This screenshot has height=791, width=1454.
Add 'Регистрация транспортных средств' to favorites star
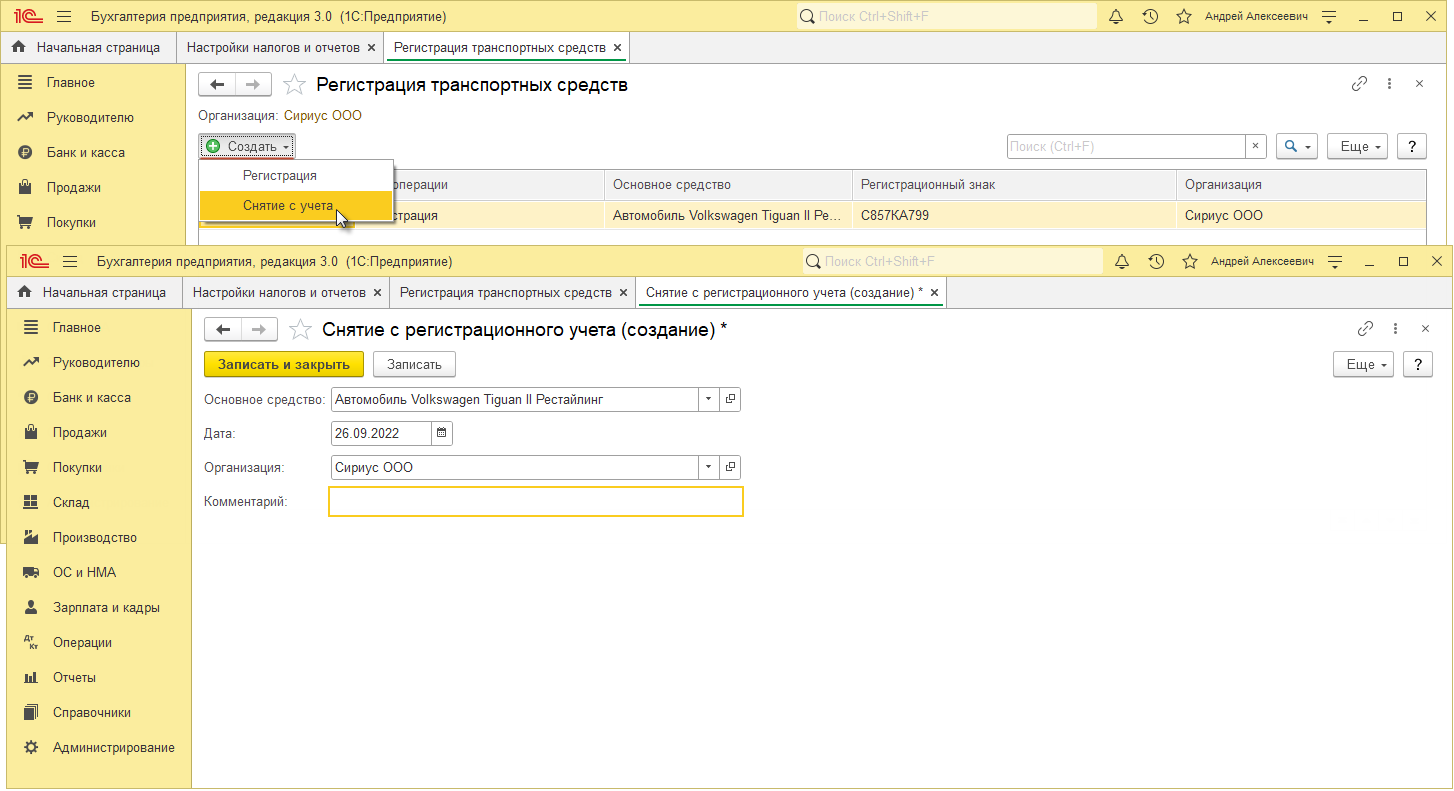click(x=293, y=84)
